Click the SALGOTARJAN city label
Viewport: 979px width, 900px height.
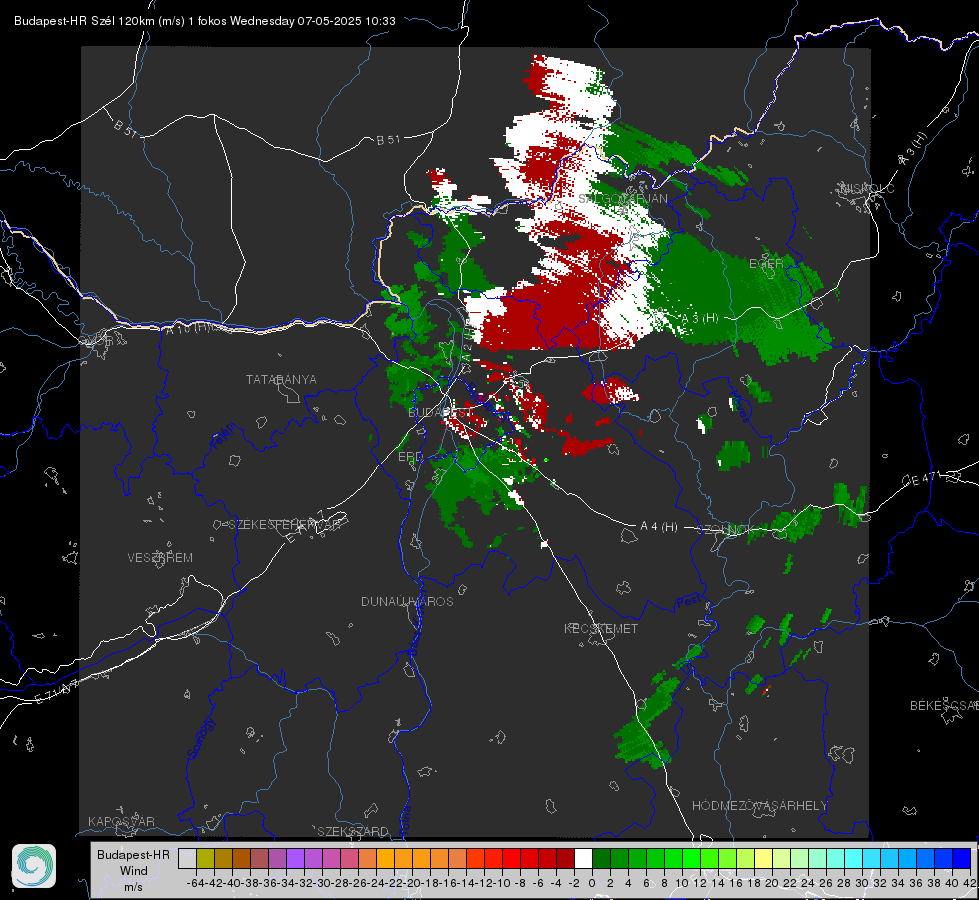pos(622,199)
